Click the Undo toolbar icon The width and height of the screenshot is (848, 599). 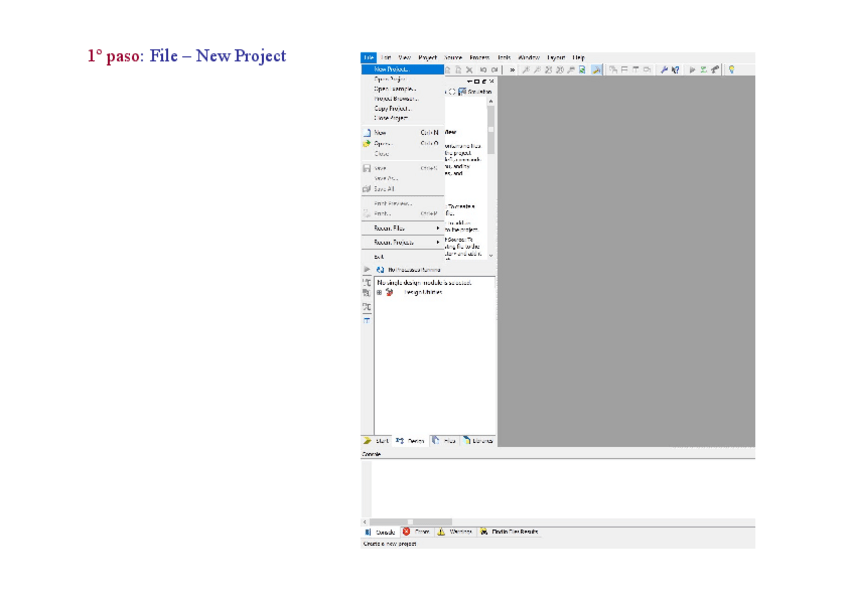[x=483, y=70]
